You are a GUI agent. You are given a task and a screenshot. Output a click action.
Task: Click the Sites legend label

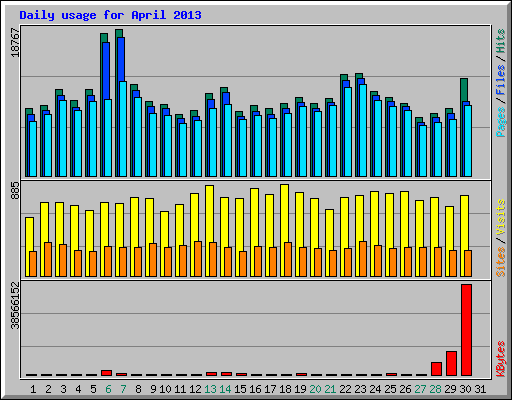click(501, 262)
